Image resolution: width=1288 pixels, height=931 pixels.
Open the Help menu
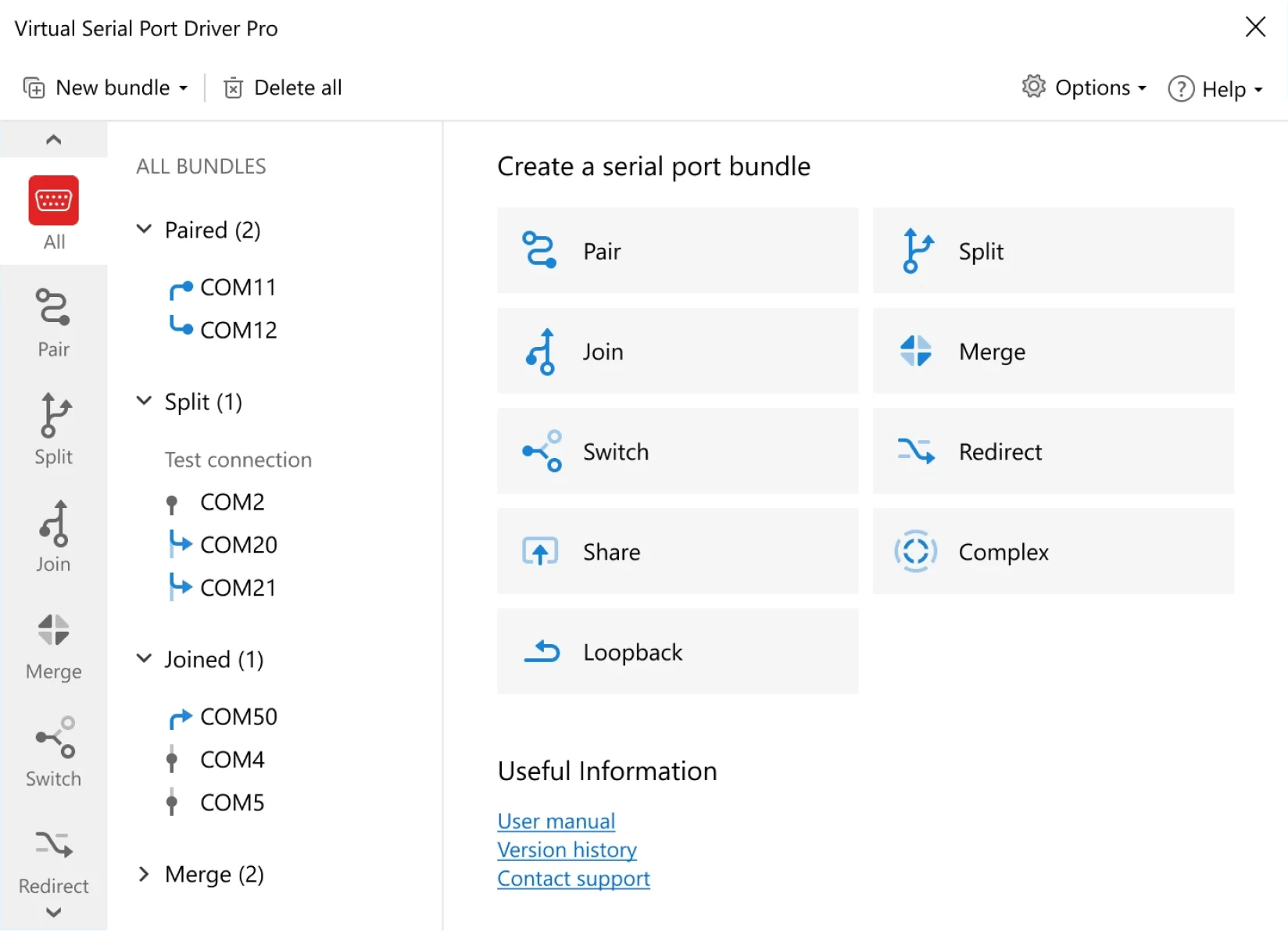tap(1215, 89)
